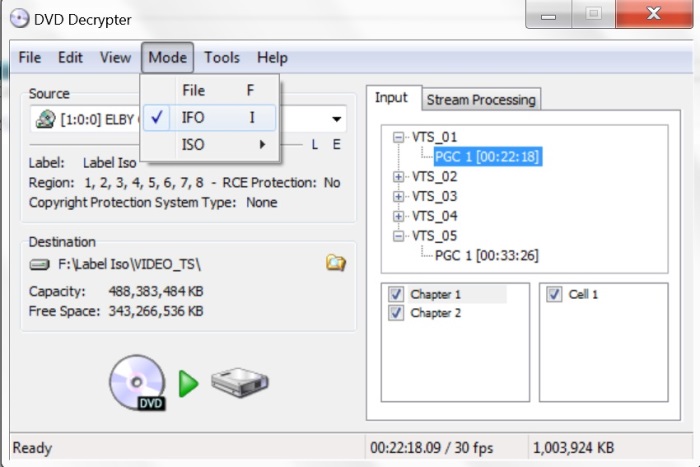Click the L indicator beside Source

coord(315,145)
